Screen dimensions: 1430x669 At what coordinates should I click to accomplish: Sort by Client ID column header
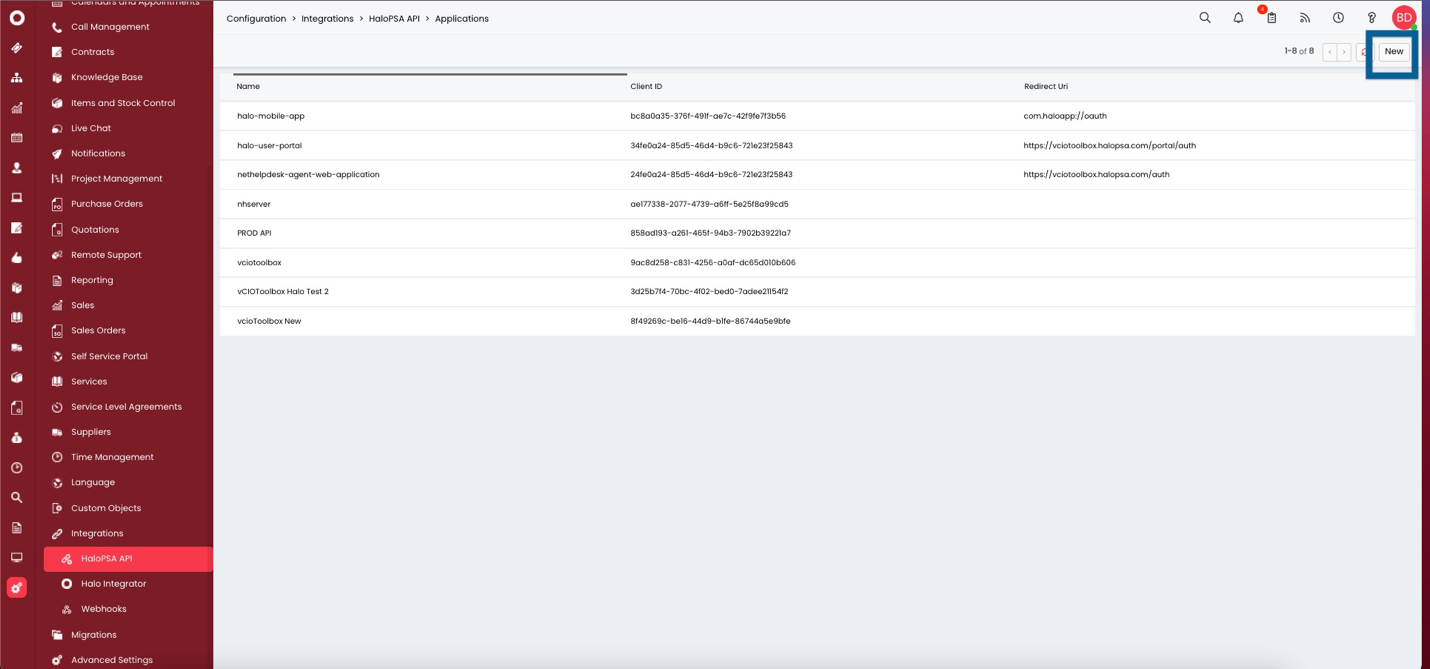click(x=646, y=87)
